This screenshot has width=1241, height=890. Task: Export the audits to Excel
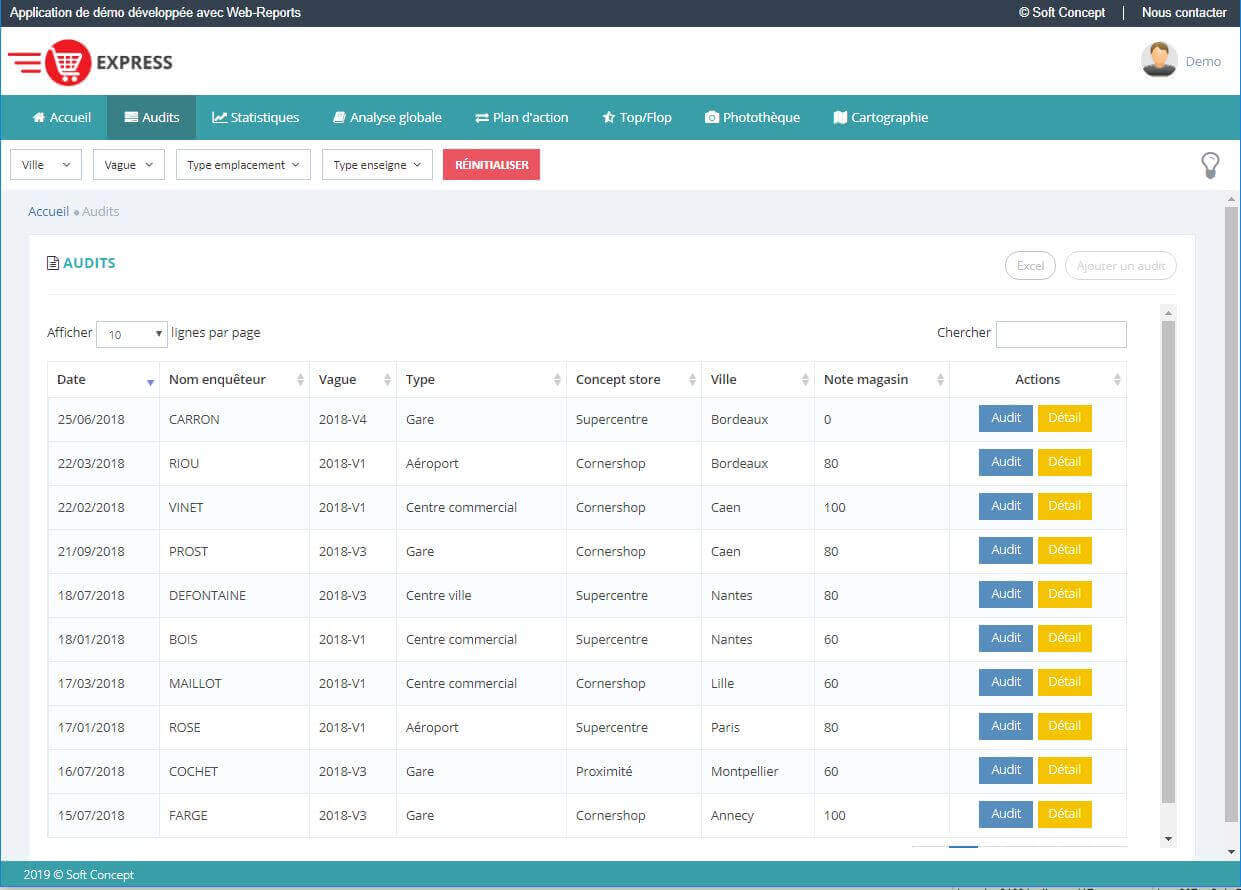pyautogui.click(x=1030, y=266)
